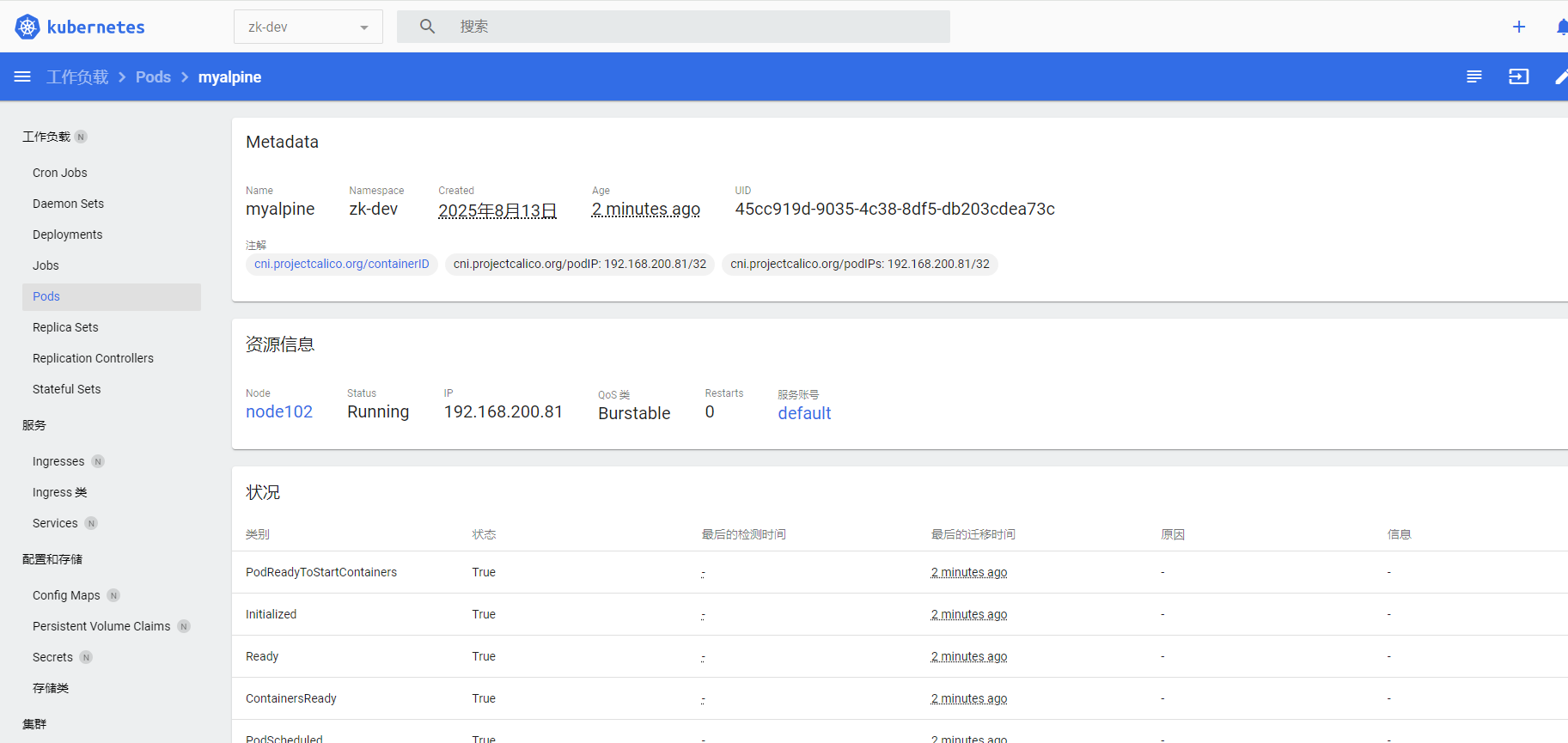Open exec into pod icon

(1518, 77)
